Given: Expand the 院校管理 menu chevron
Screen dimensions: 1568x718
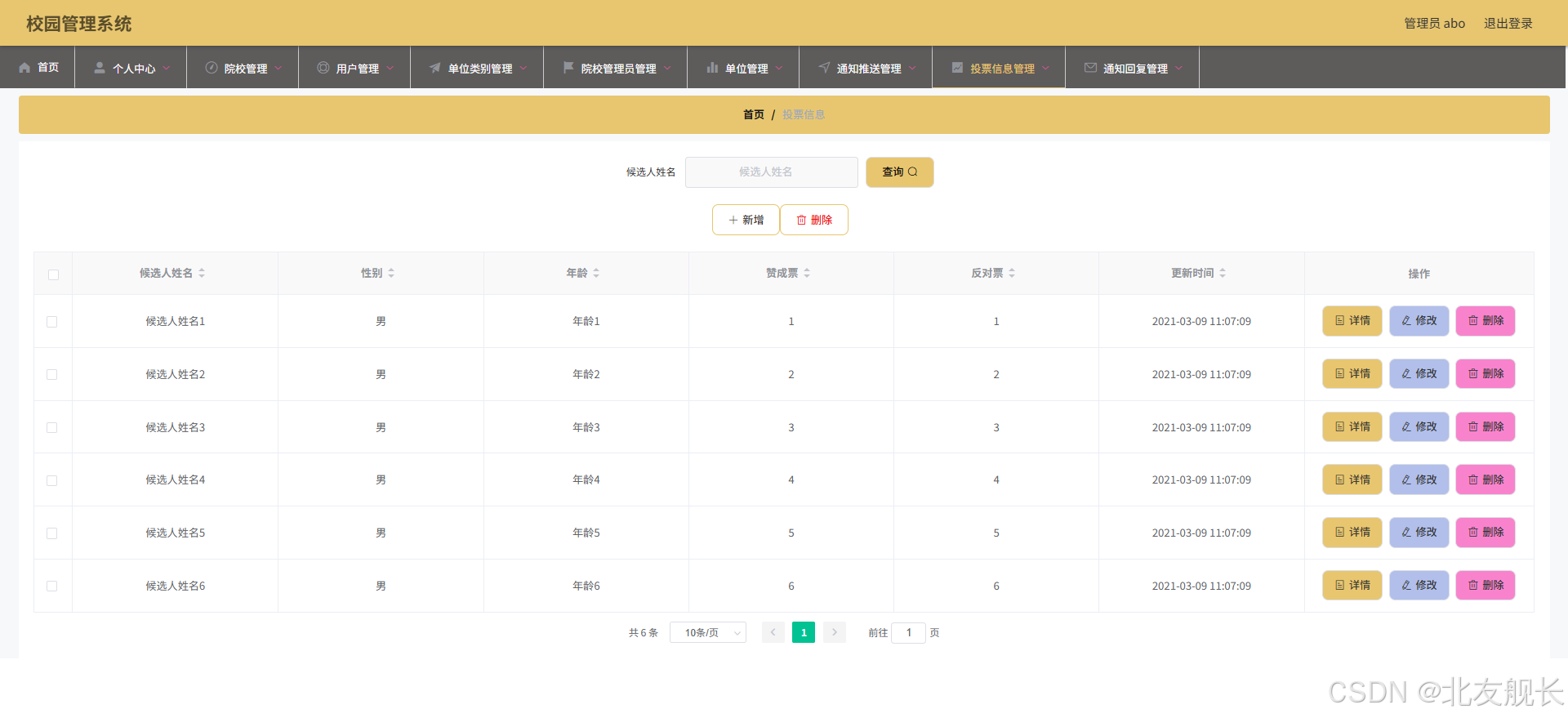Looking at the screenshot, I should 278,69.
